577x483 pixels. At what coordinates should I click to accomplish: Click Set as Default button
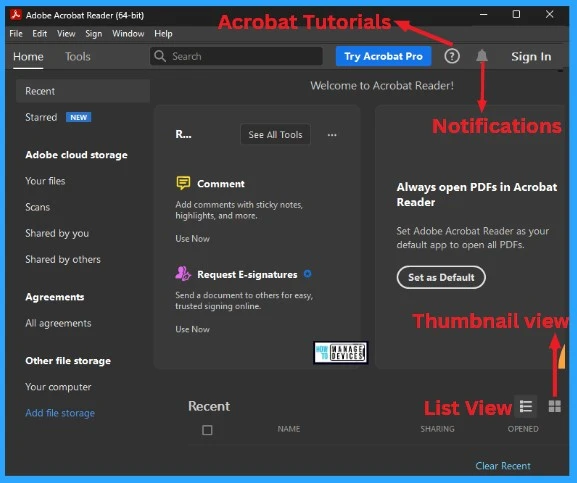pos(441,277)
